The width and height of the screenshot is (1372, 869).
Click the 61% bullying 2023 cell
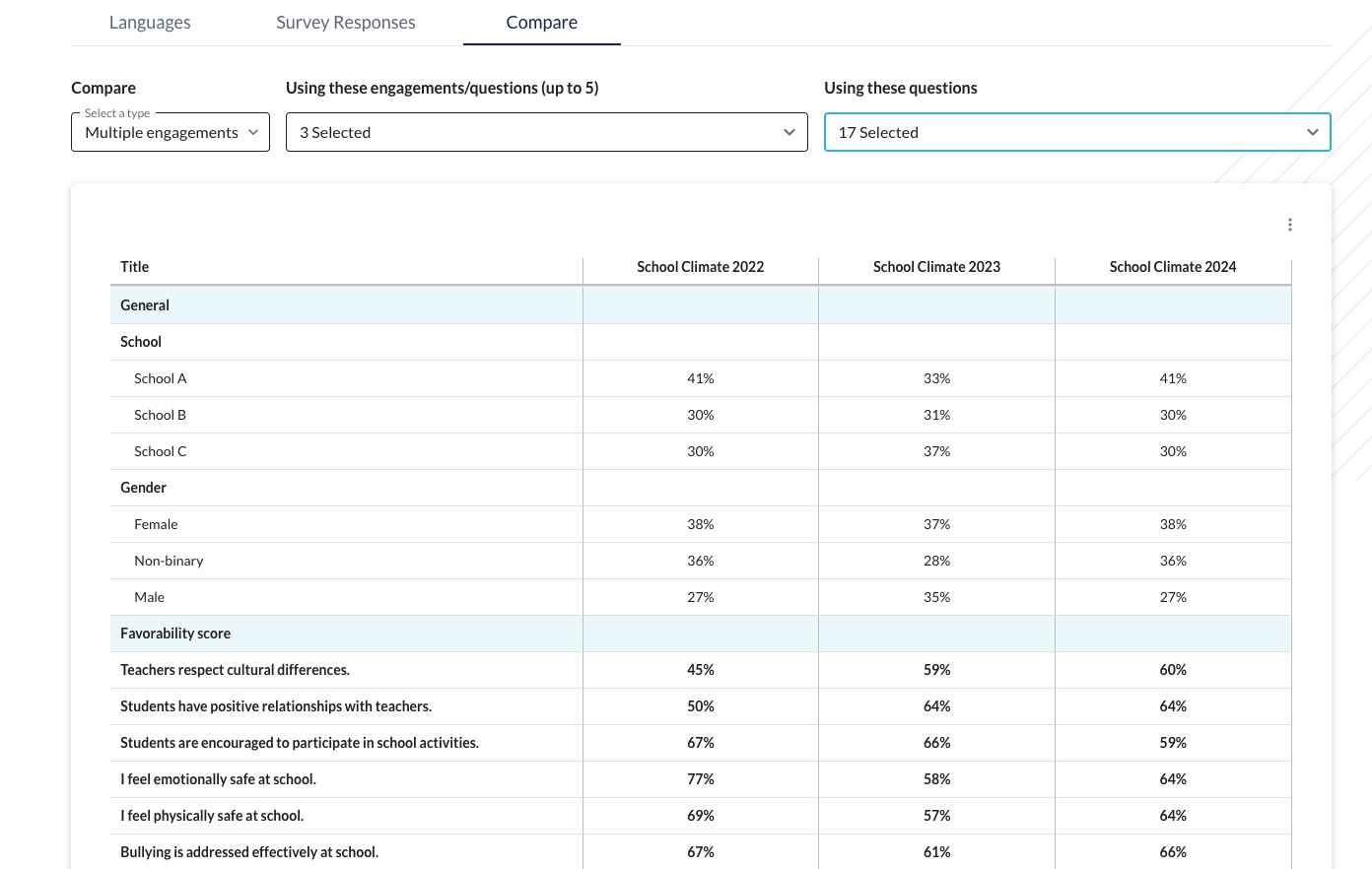tap(937, 852)
